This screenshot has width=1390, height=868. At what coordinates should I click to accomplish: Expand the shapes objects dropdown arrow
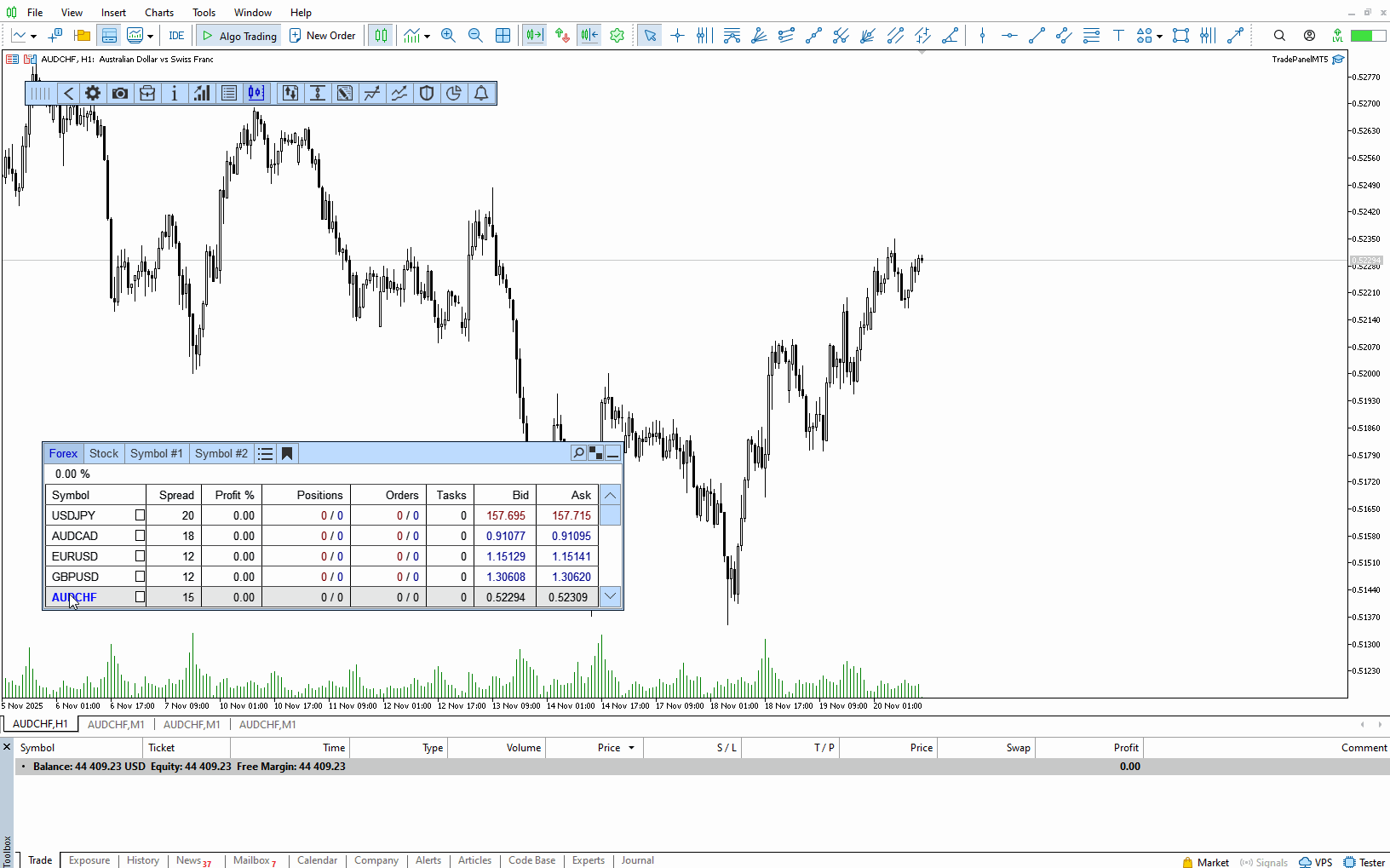pos(1159,36)
